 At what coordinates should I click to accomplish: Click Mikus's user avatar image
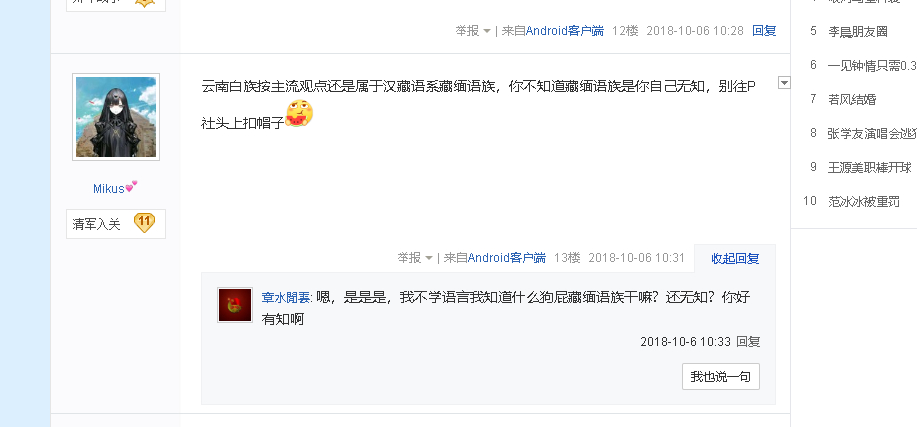(x=116, y=117)
